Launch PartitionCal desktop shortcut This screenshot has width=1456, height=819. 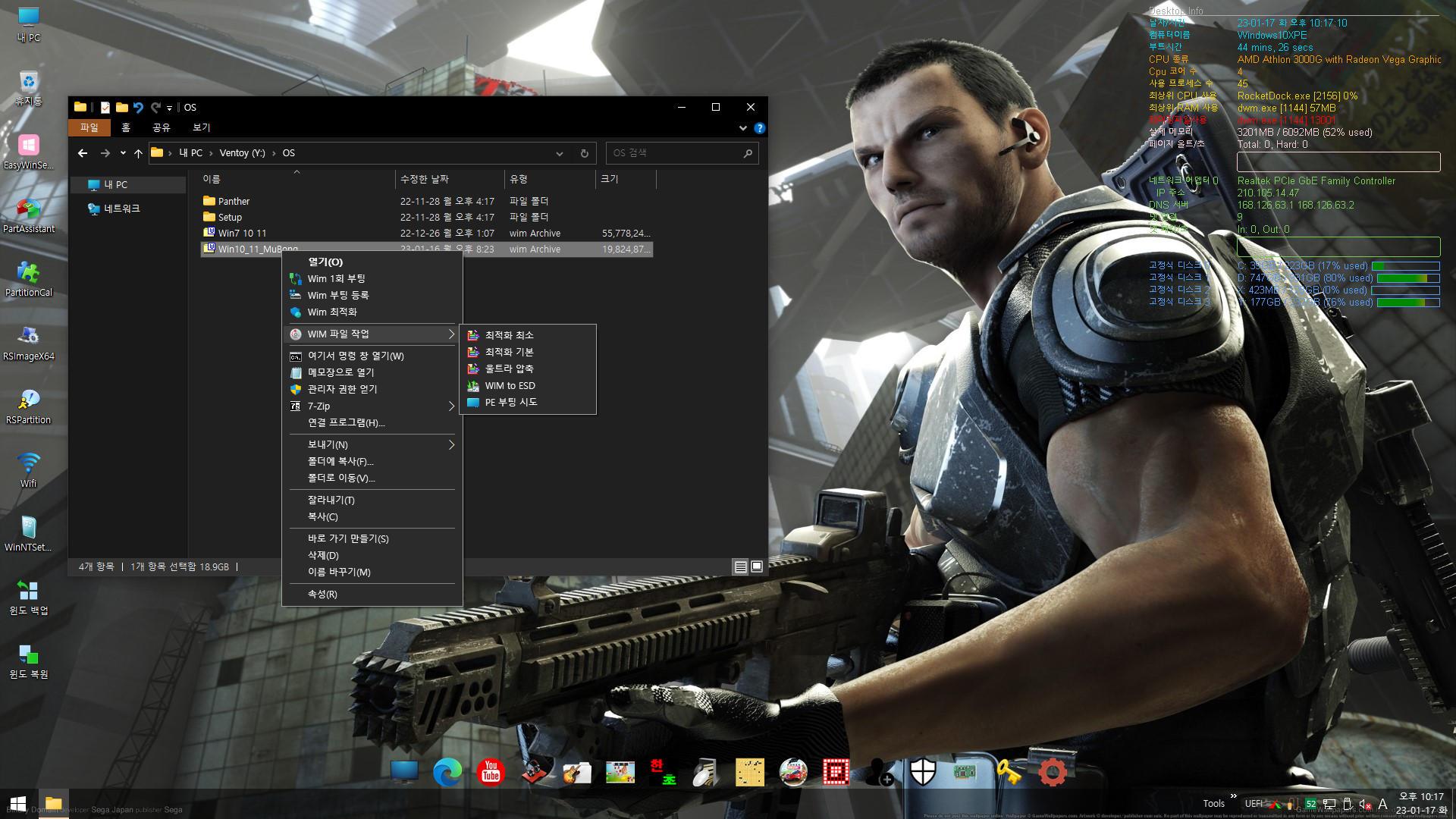[x=29, y=278]
